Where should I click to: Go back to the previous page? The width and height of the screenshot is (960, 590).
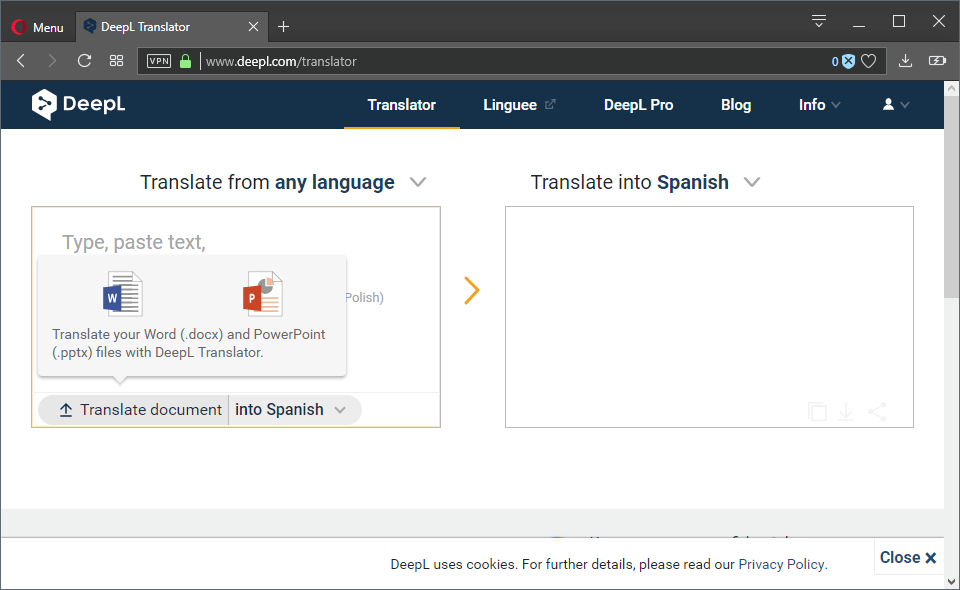(21, 61)
